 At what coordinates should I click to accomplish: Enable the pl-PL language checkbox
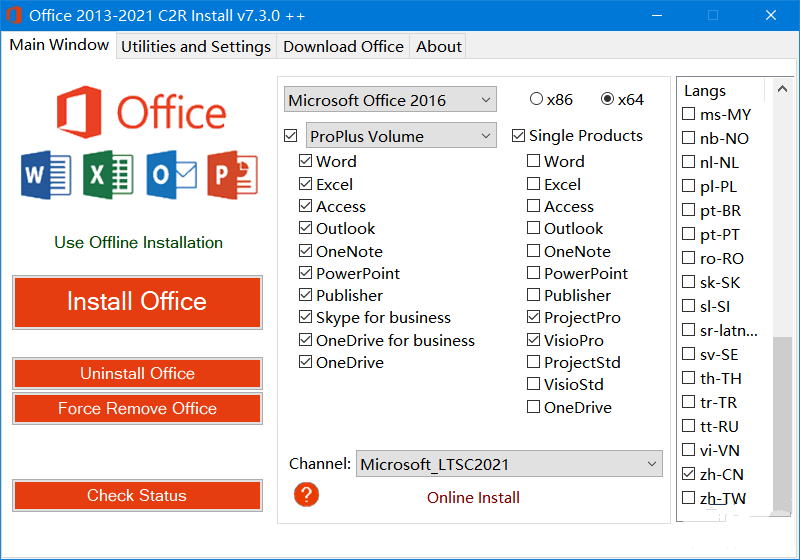click(x=688, y=185)
